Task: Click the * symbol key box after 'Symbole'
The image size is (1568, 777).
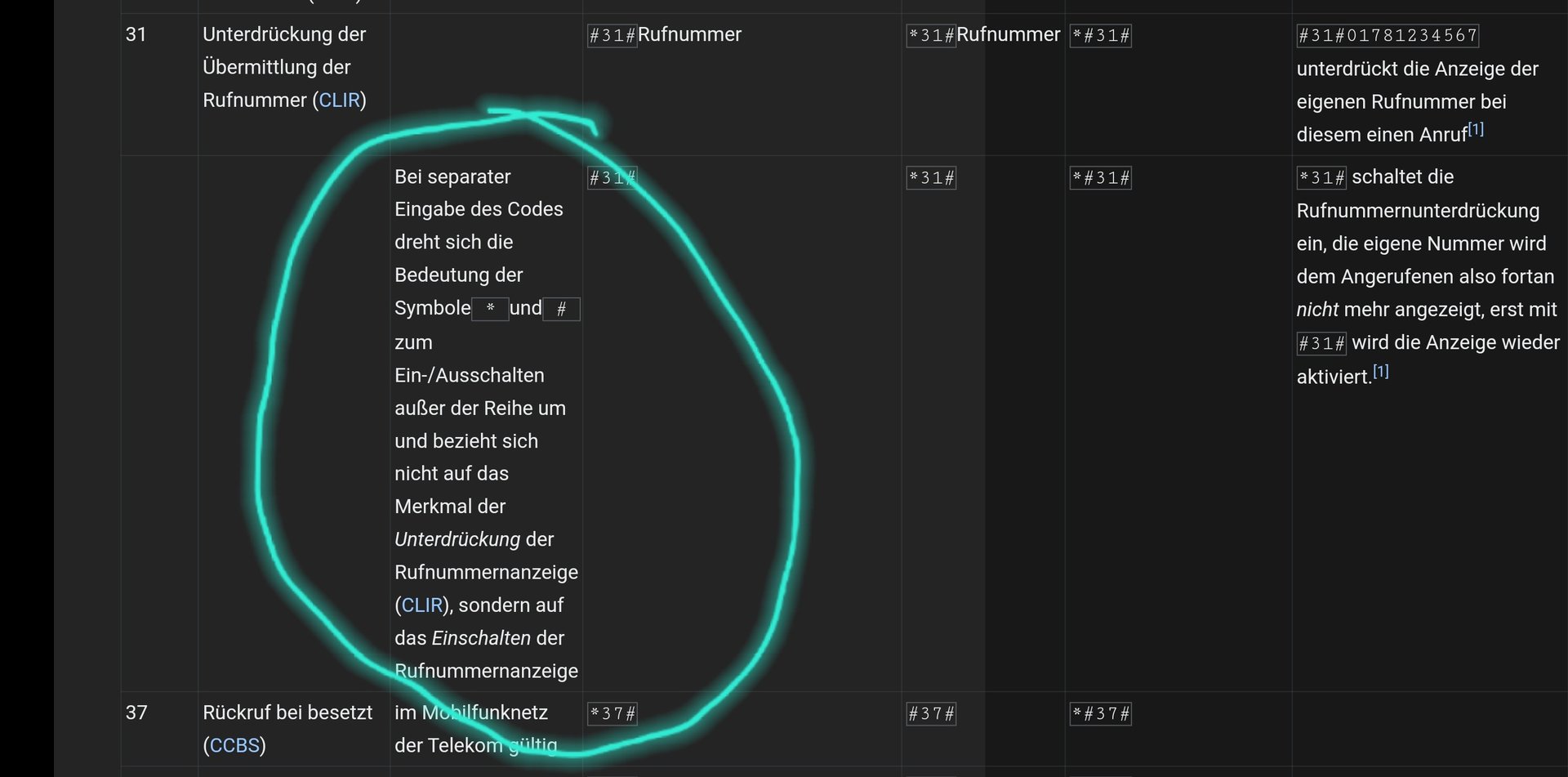Action: tap(490, 309)
